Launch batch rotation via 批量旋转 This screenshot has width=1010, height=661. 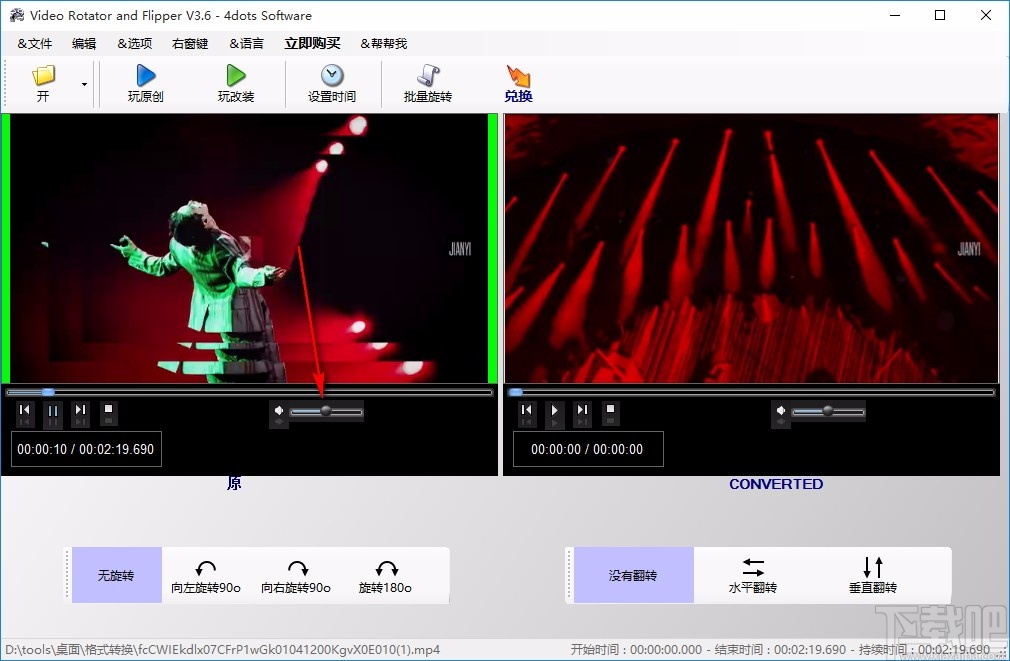(x=427, y=82)
